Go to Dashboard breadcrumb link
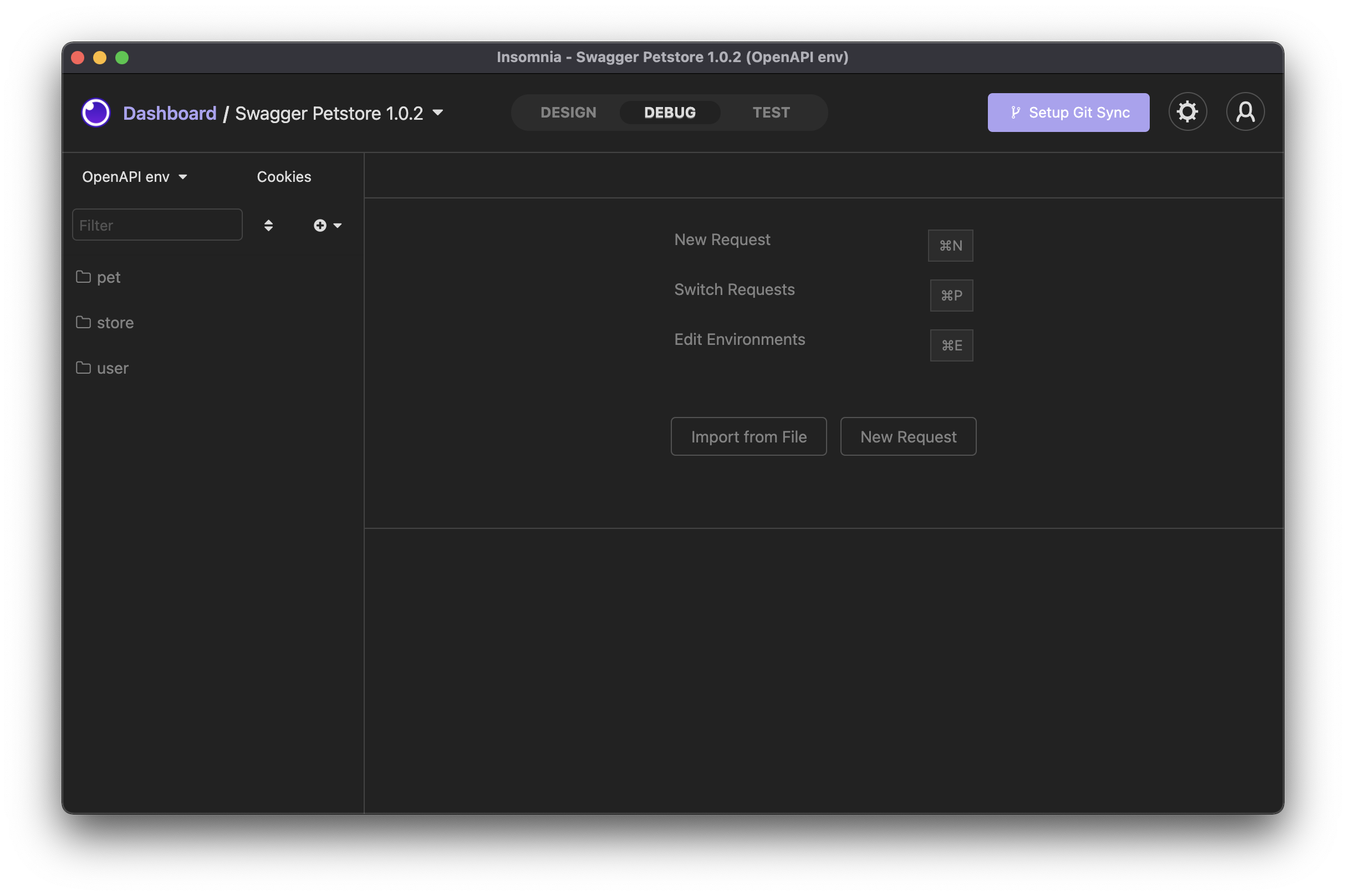Viewport: 1346px width, 896px height. pyautogui.click(x=170, y=113)
